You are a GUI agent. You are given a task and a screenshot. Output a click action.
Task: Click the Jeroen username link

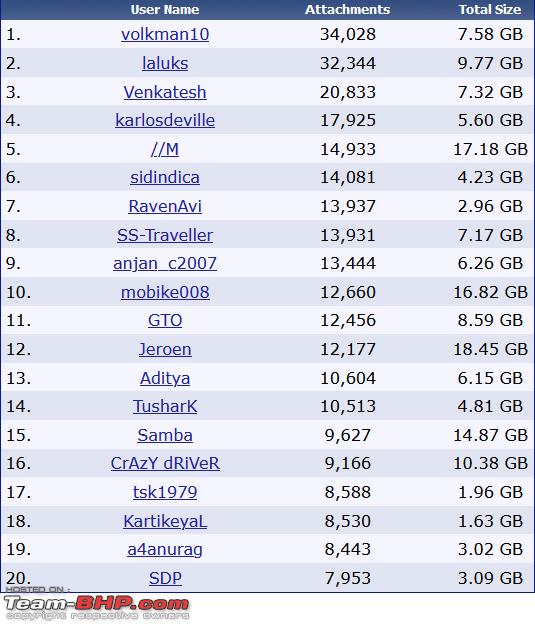click(165, 349)
